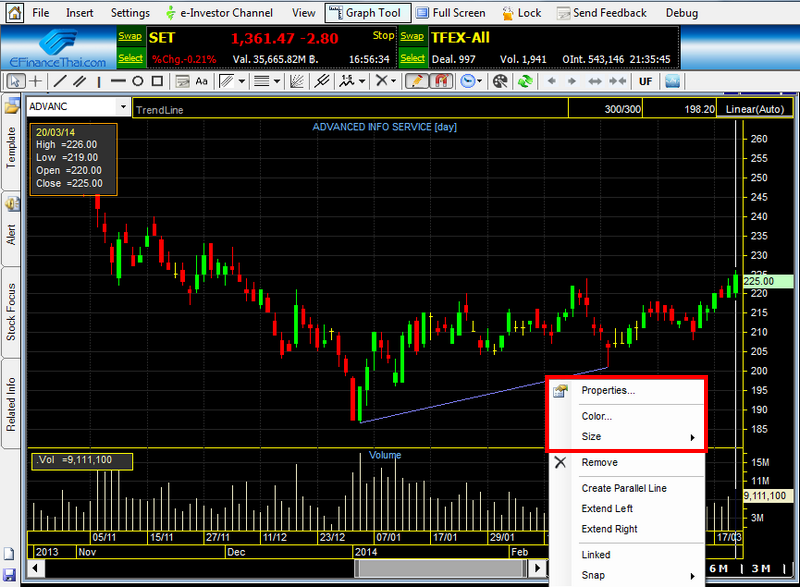Select the rectangle drawing tool
800x587 pixels.
158,81
